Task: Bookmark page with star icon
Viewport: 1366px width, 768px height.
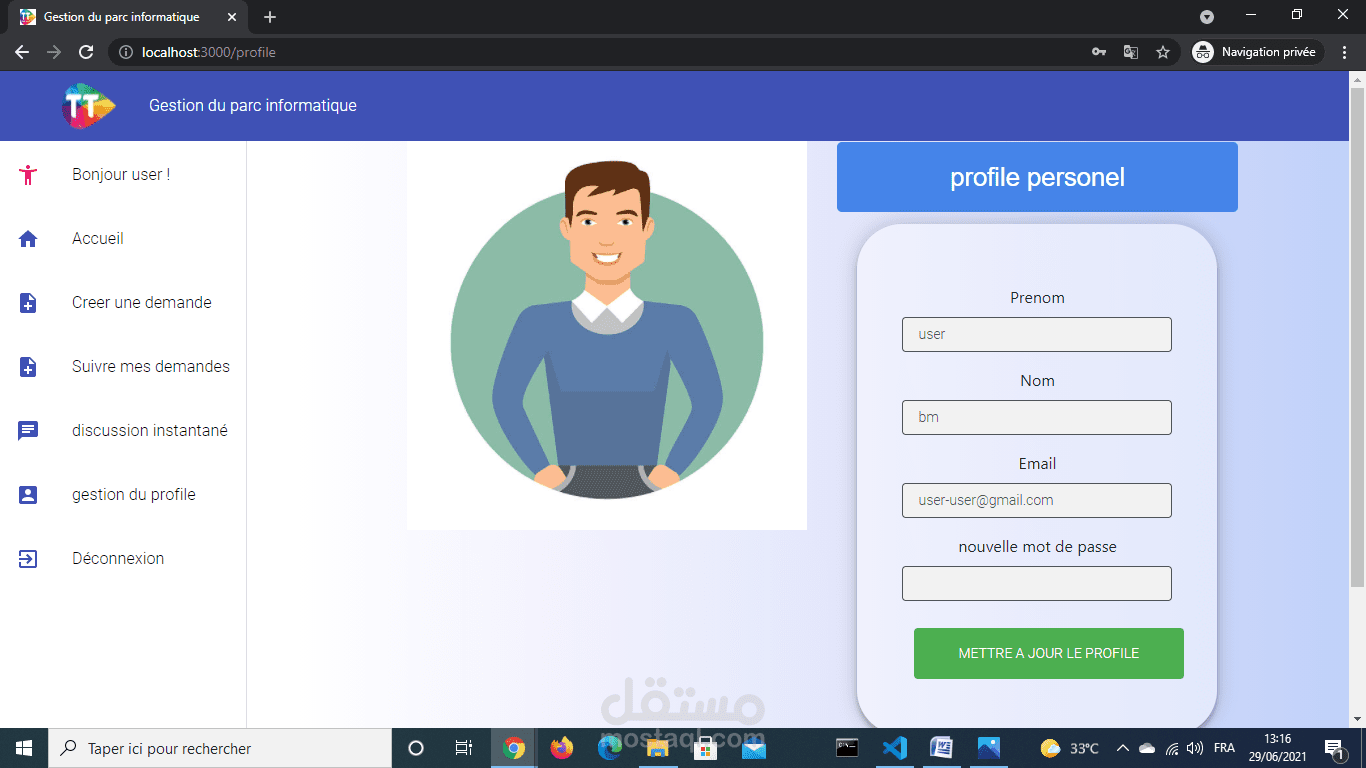Action: coord(1162,52)
